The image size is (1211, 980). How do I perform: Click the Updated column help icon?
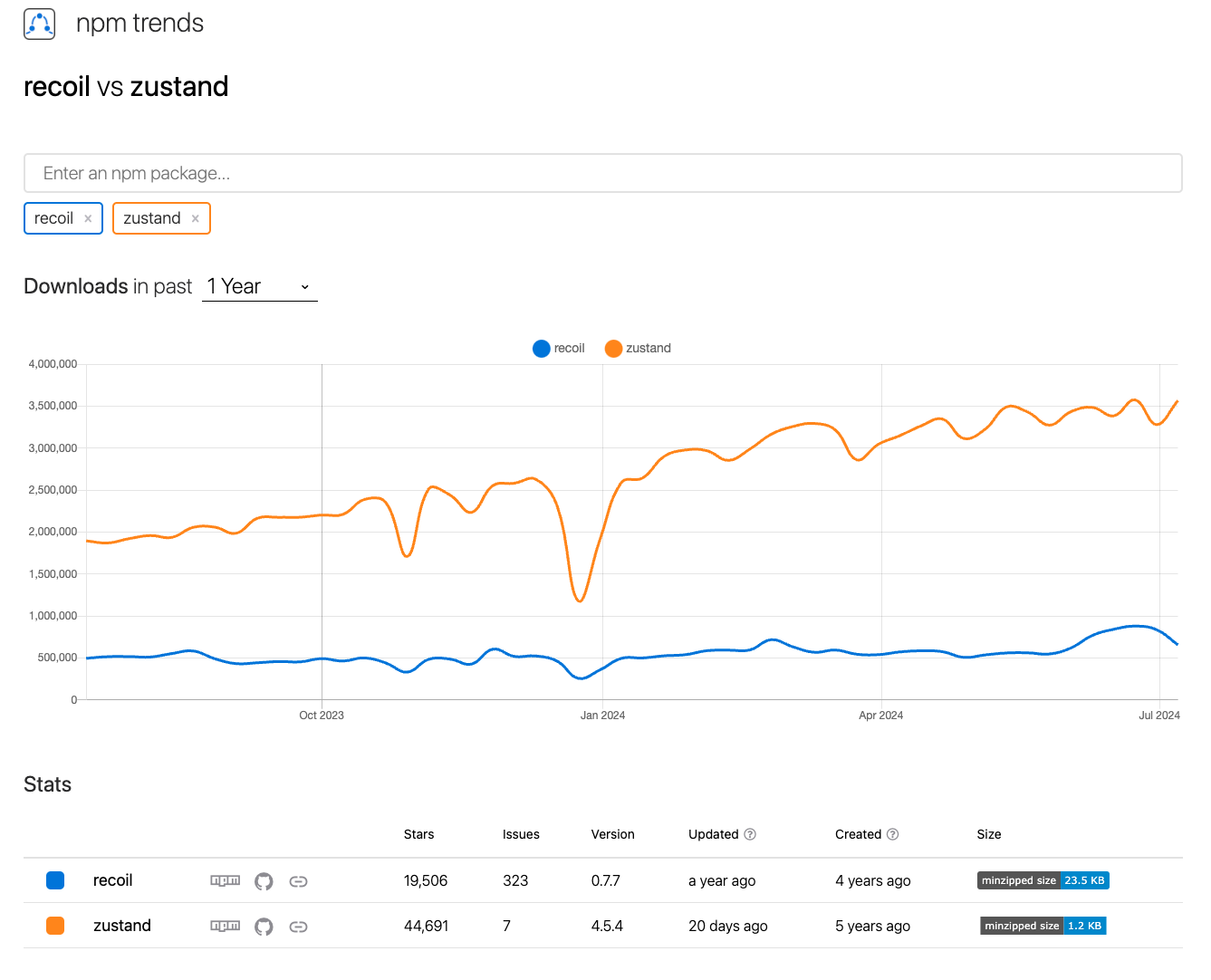point(750,834)
